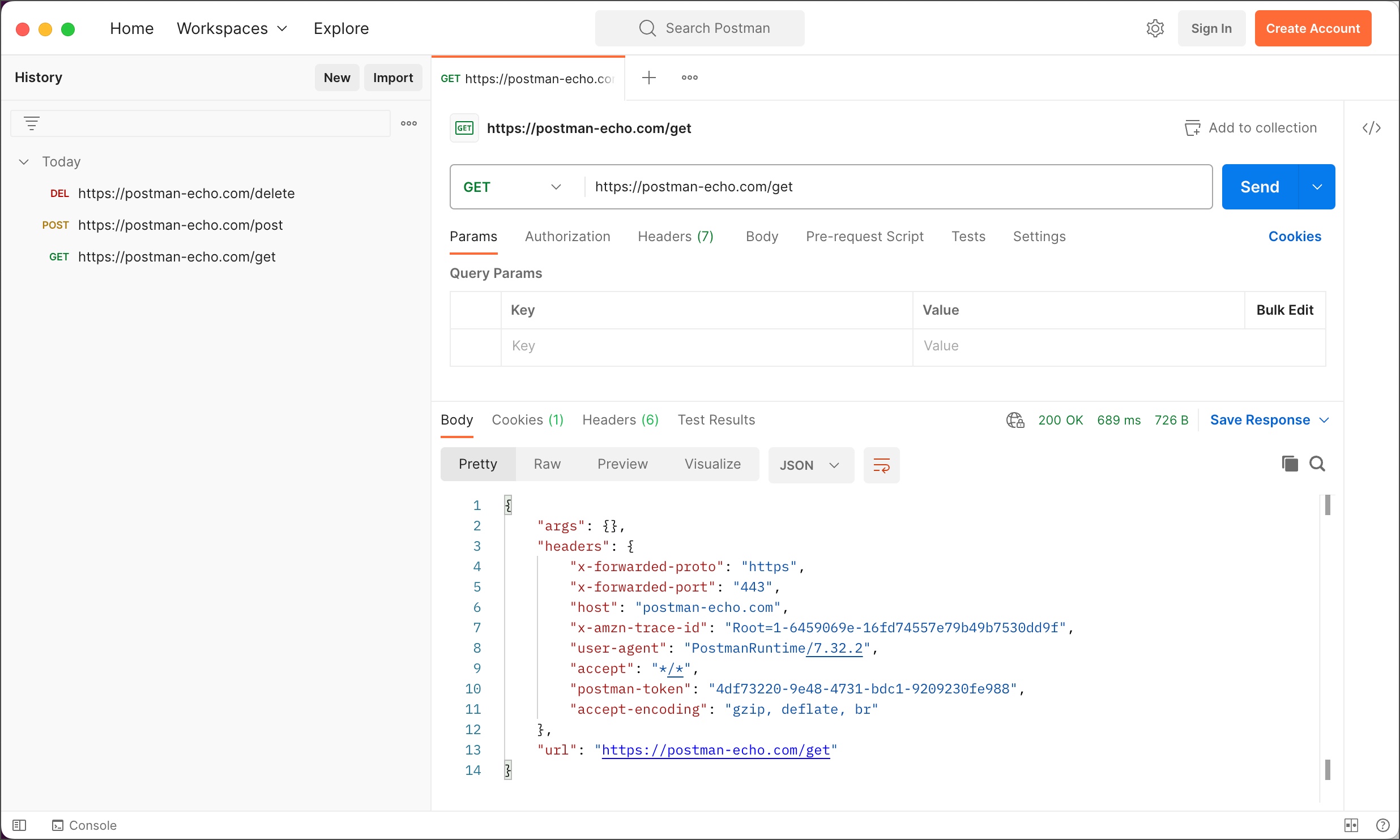Click the Home menu item
This screenshot has width=1400, height=840.
click(132, 28)
